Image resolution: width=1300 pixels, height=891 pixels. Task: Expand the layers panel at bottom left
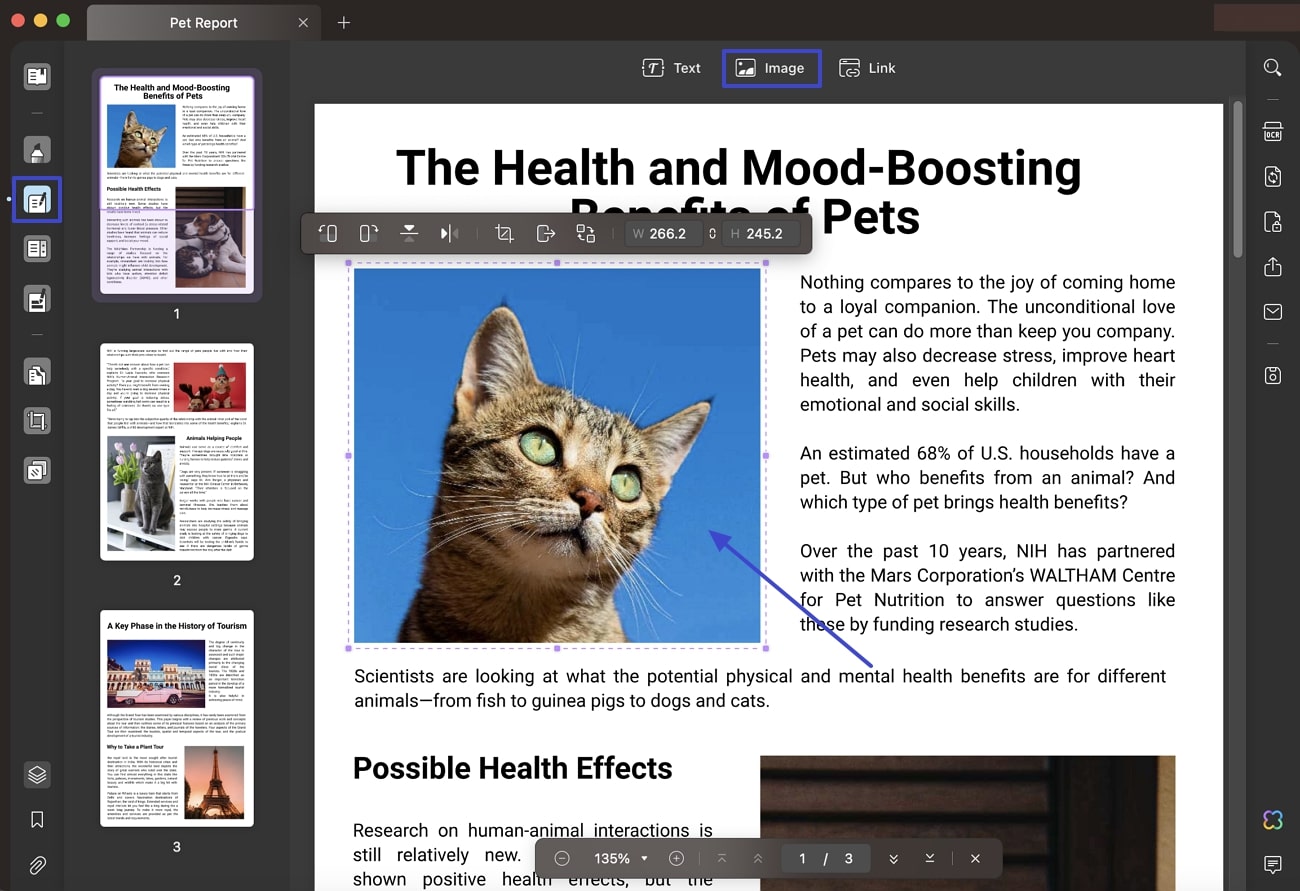click(37, 774)
